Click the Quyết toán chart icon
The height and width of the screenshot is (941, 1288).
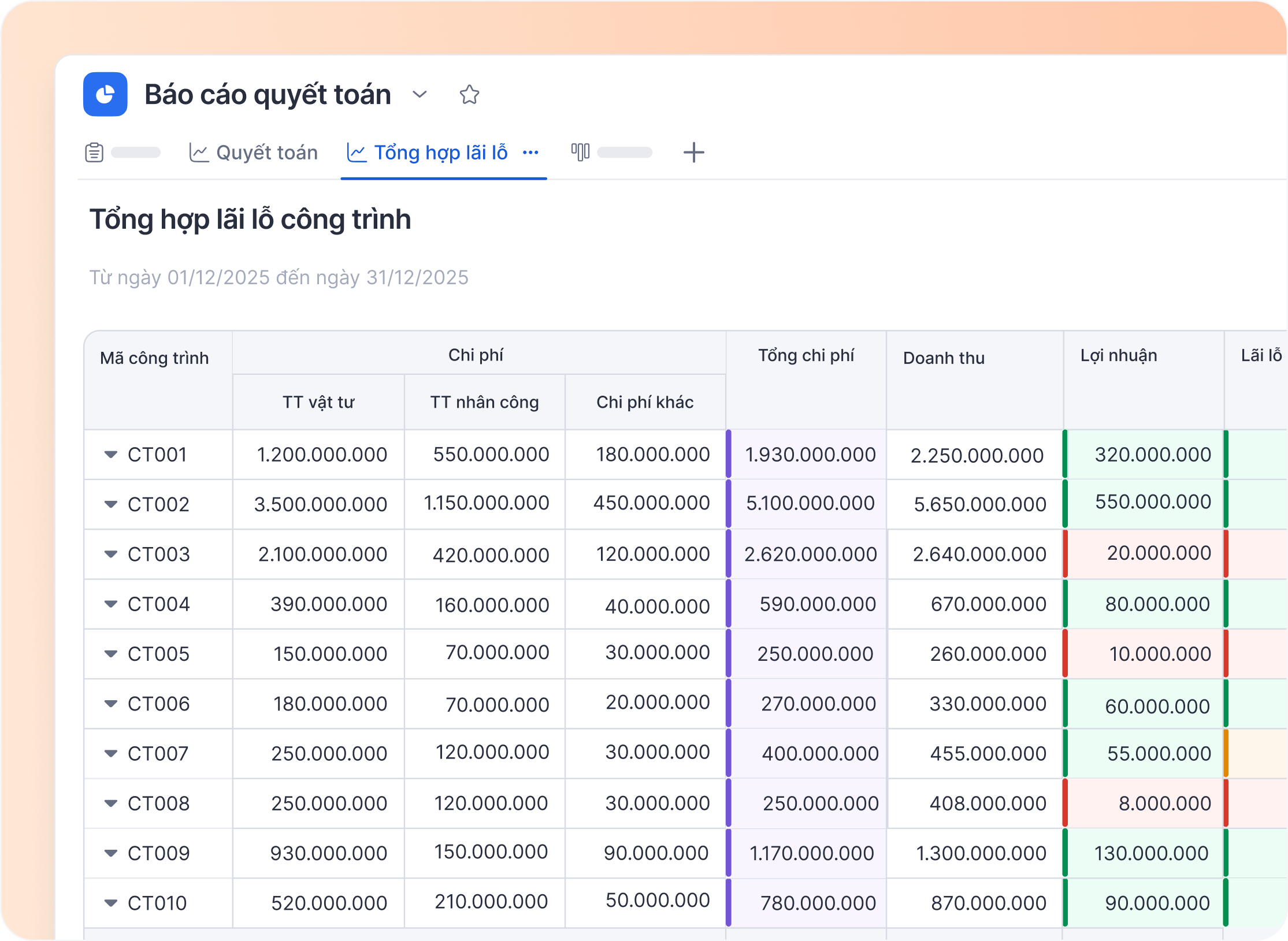[199, 153]
